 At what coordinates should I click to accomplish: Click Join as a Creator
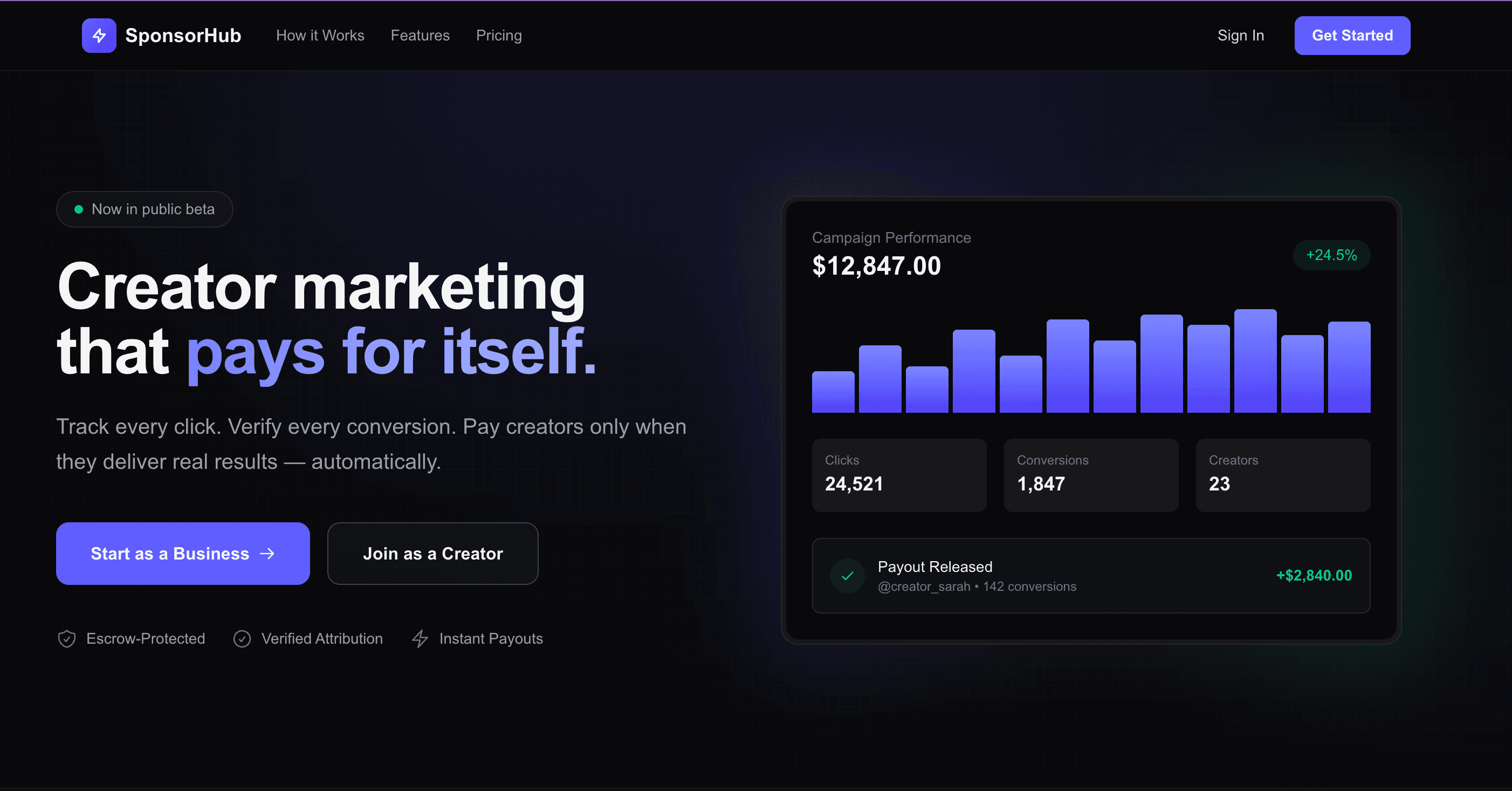432,554
